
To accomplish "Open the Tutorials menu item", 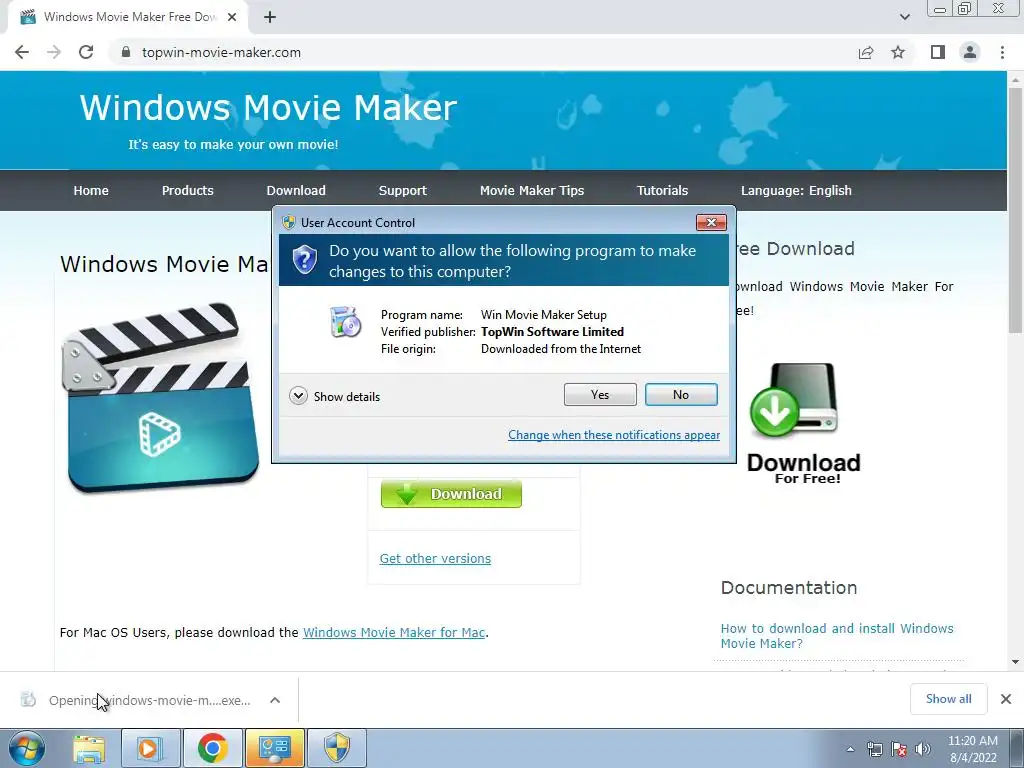I will click(x=662, y=191).
